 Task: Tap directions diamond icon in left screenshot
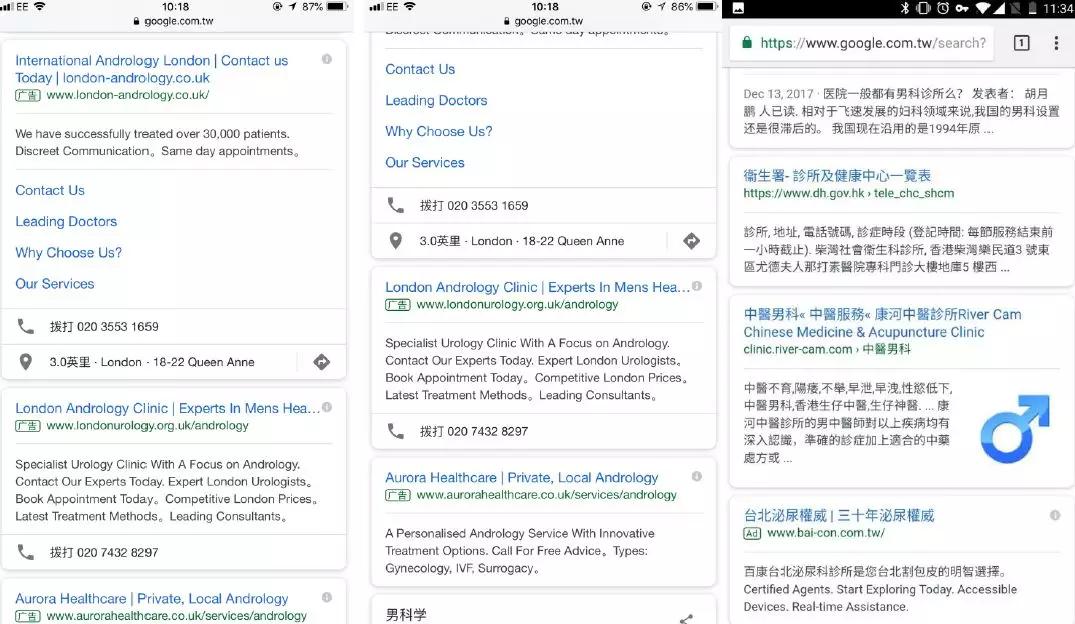click(322, 362)
